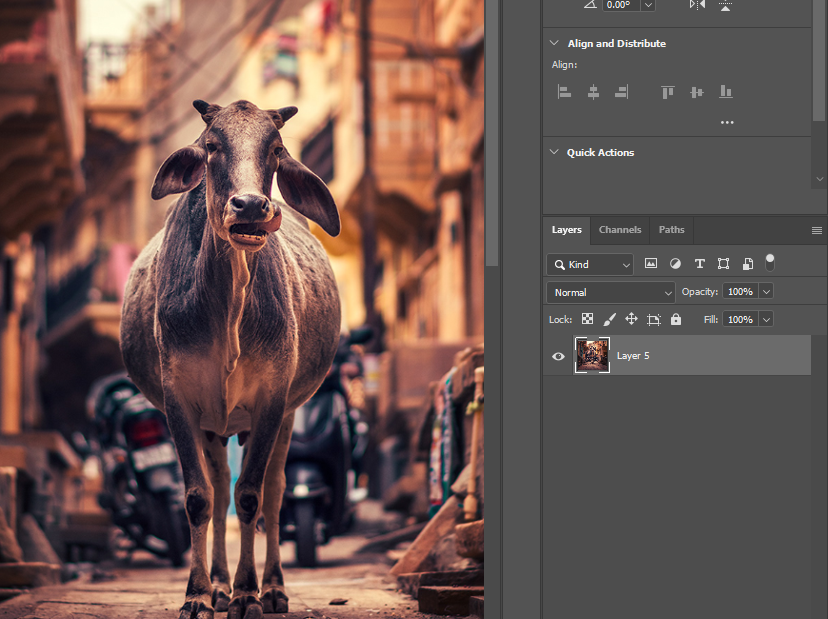
Task: Click the flip vertical icon
Action: coord(725,5)
